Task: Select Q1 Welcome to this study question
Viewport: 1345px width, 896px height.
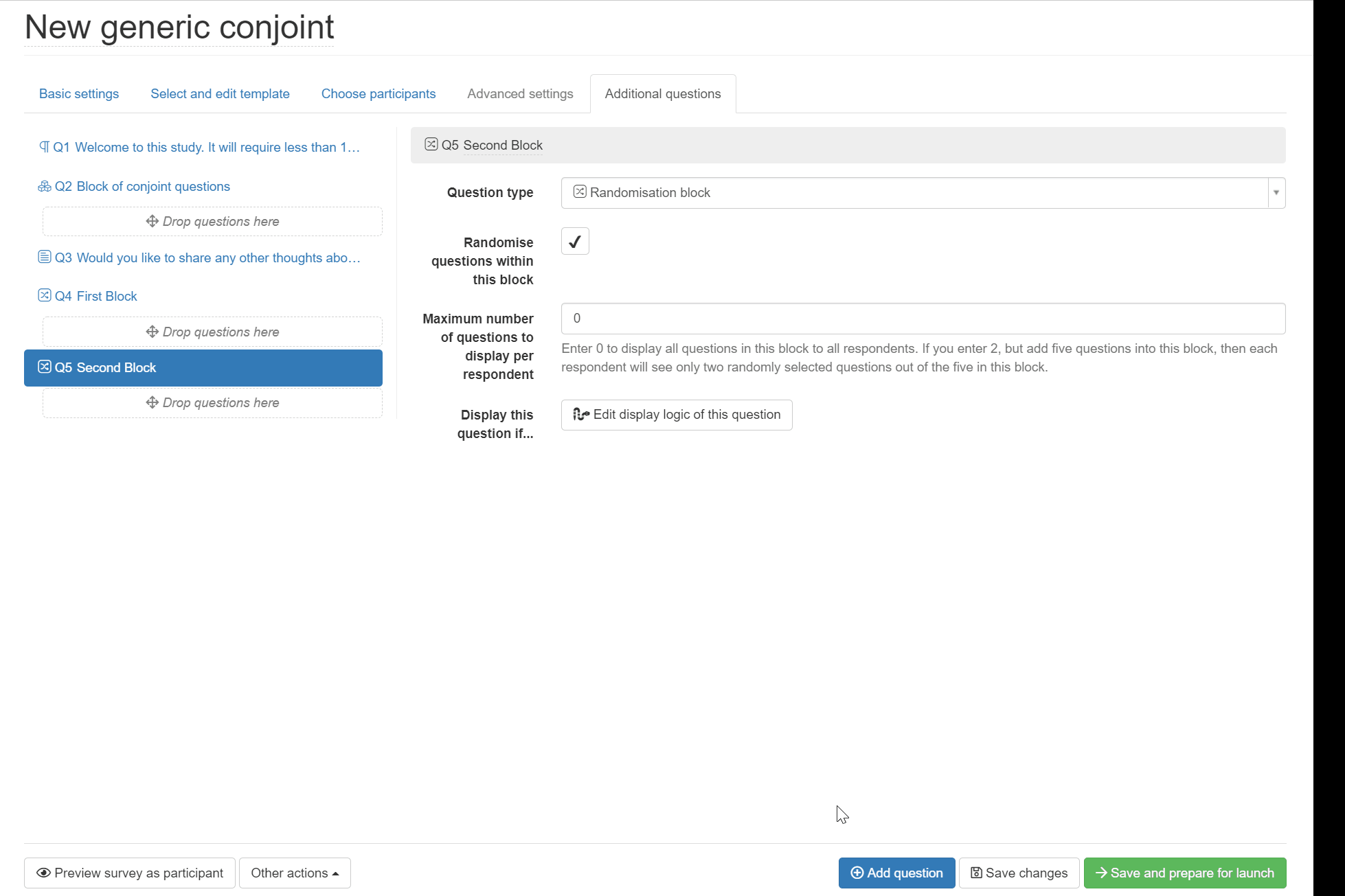Action: click(203, 147)
